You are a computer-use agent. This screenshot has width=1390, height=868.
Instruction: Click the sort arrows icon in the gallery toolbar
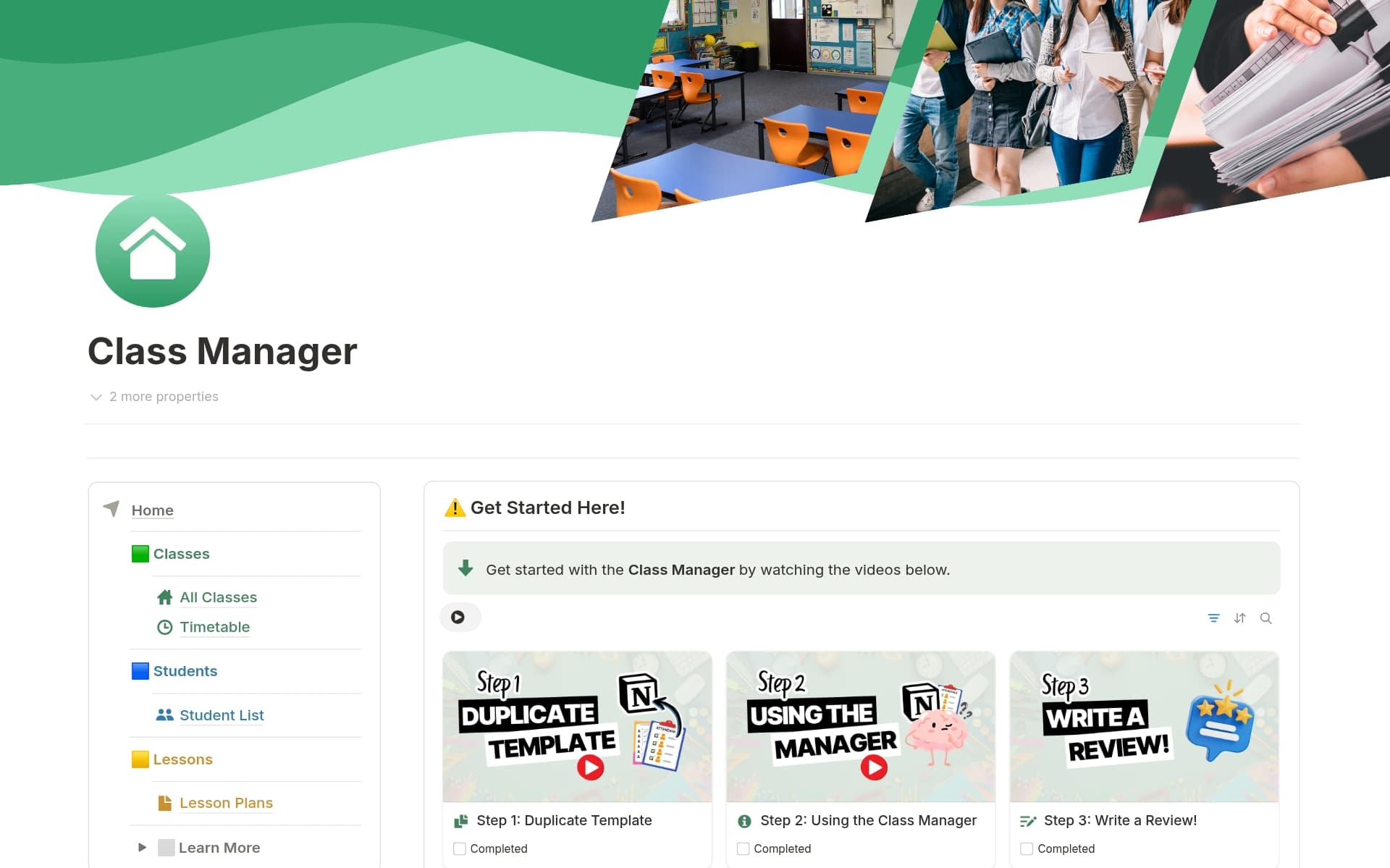1240,618
